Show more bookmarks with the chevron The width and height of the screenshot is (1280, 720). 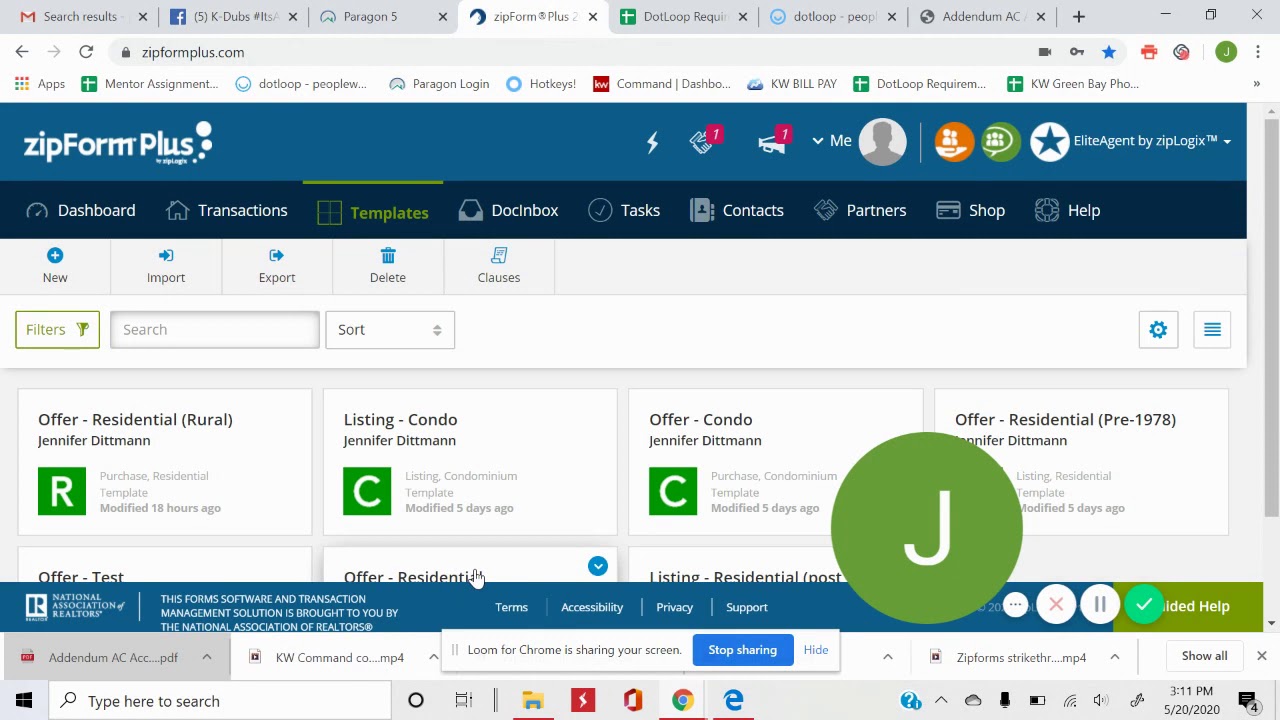click(1256, 84)
